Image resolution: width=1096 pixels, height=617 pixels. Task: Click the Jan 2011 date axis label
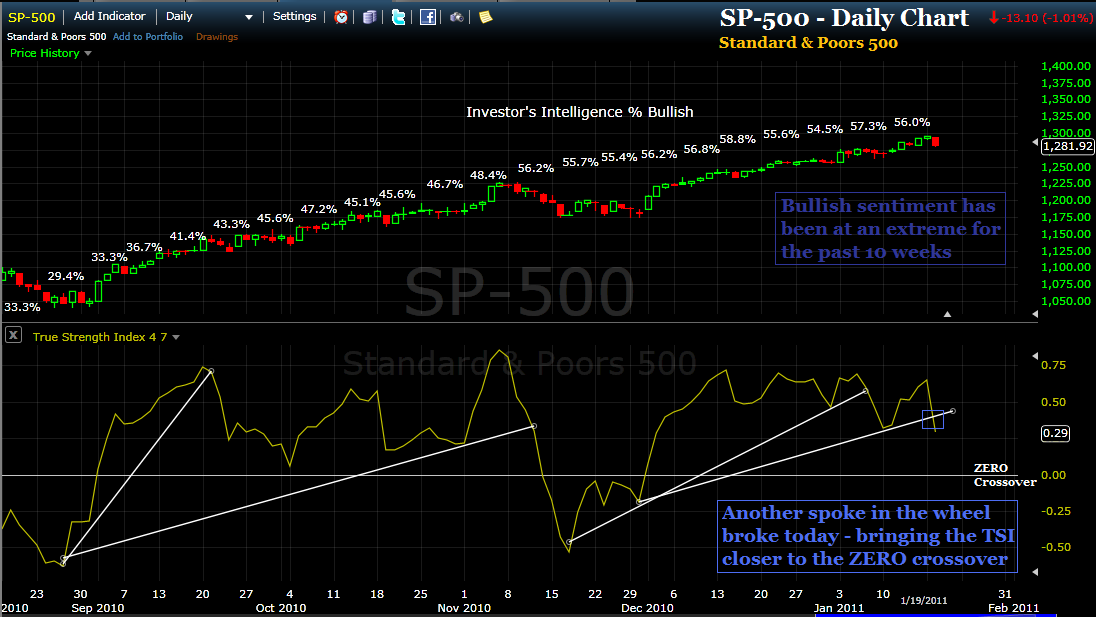pyautogui.click(x=839, y=608)
